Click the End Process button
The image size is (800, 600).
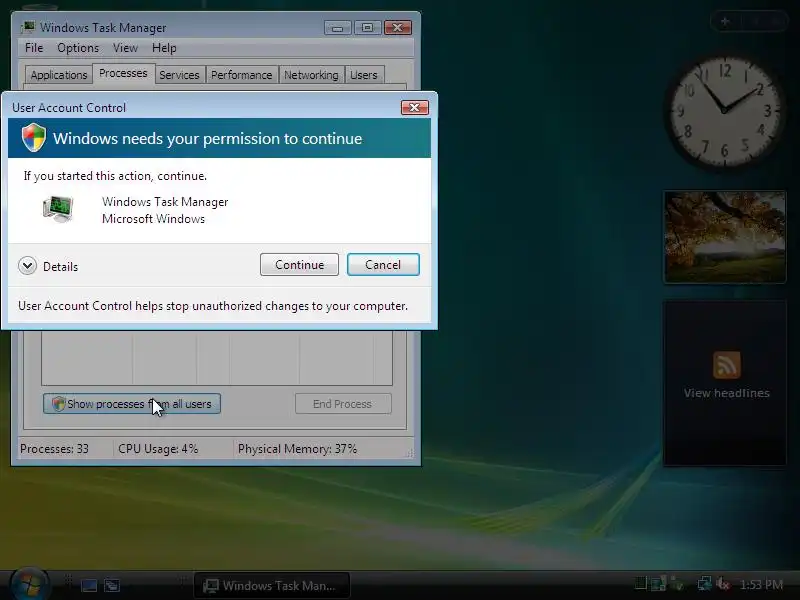(x=343, y=404)
